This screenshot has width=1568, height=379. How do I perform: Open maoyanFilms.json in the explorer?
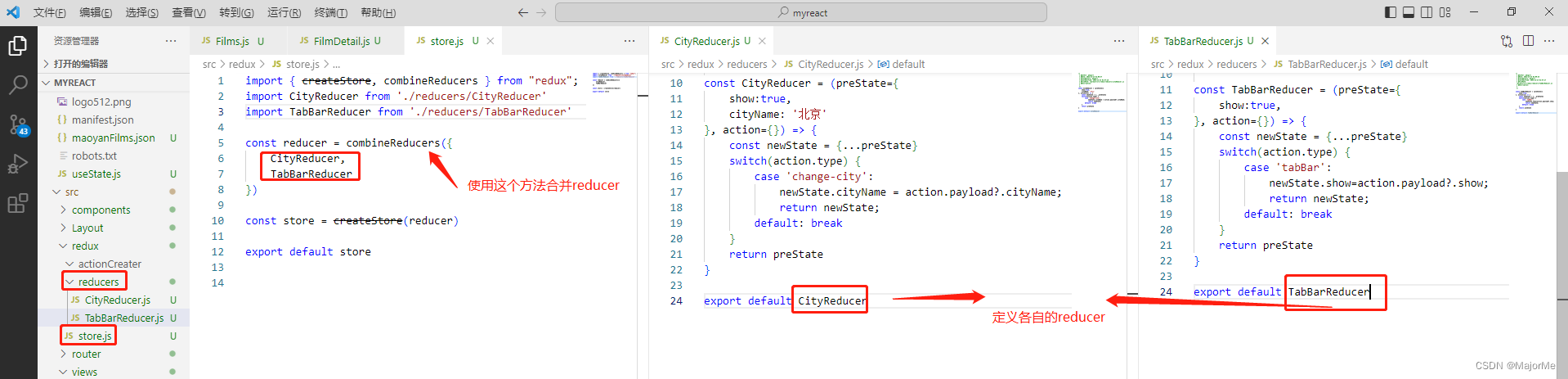point(114,138)
